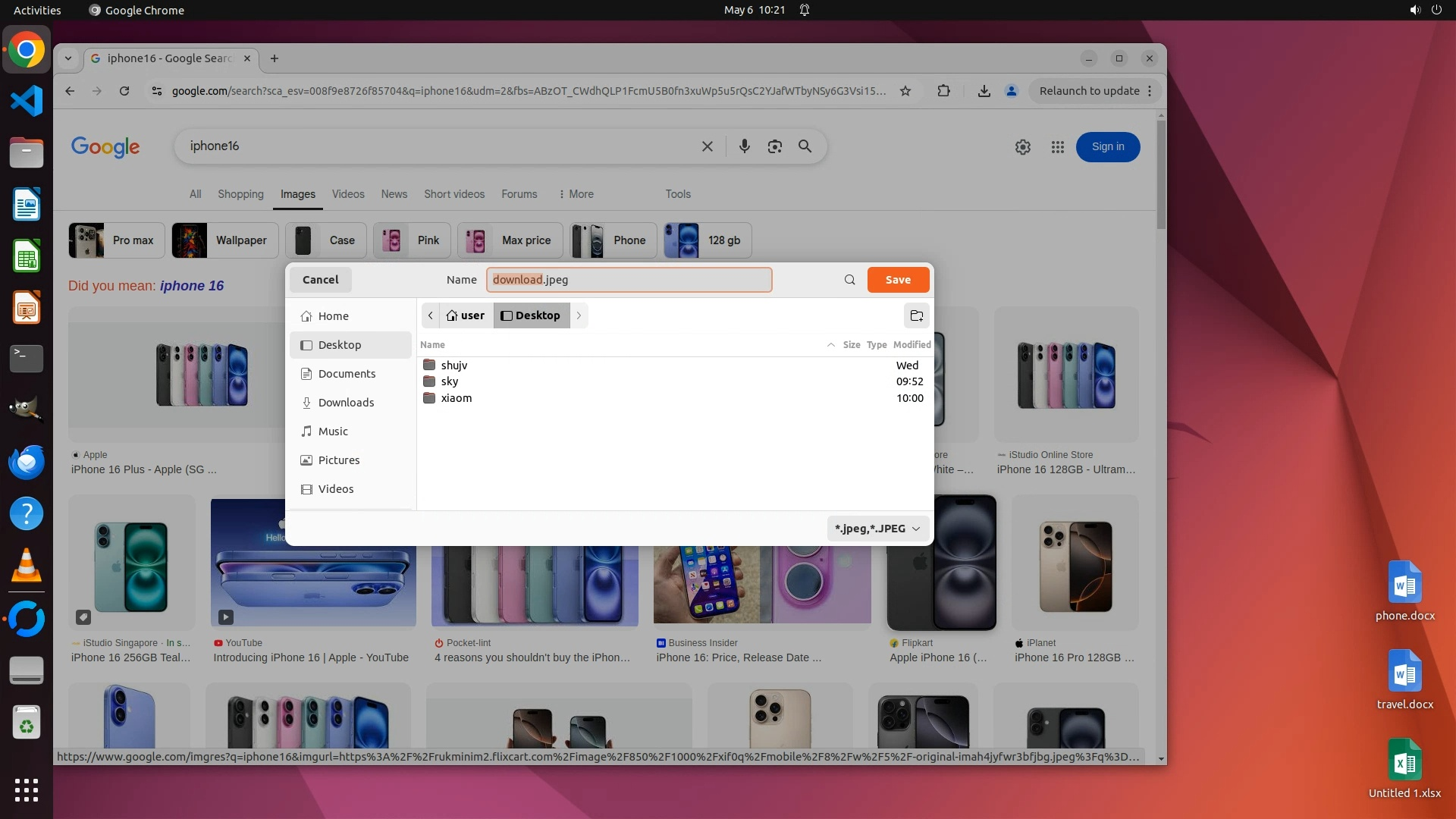The height and width of the screenshot is (819, 1456).
Task: Click the download.jpeg name input field
Action: 629,280
